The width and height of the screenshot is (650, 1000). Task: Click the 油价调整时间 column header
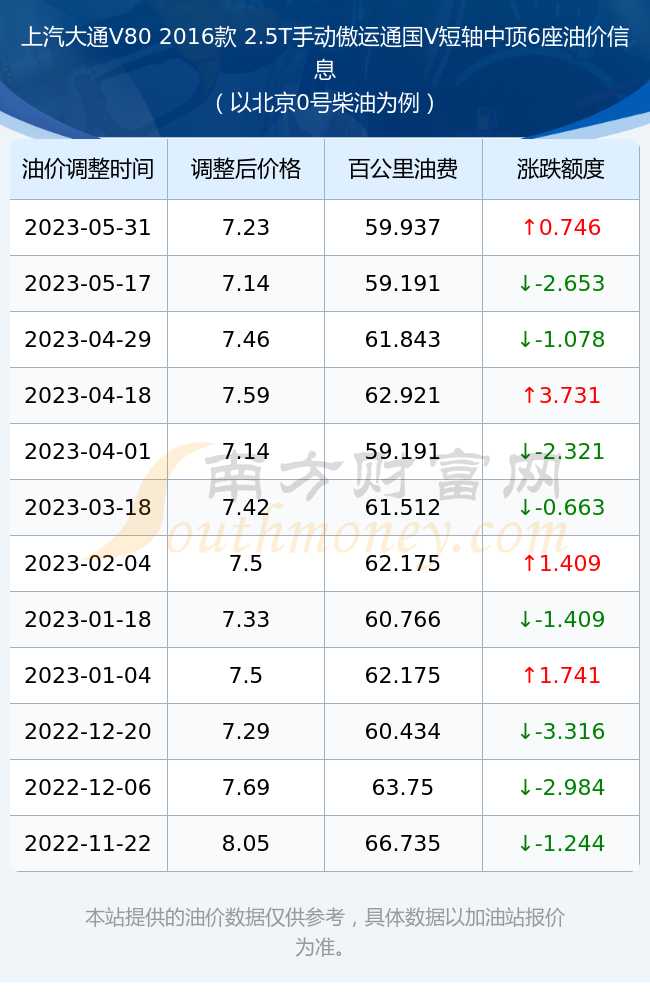[x=88, y=169]
